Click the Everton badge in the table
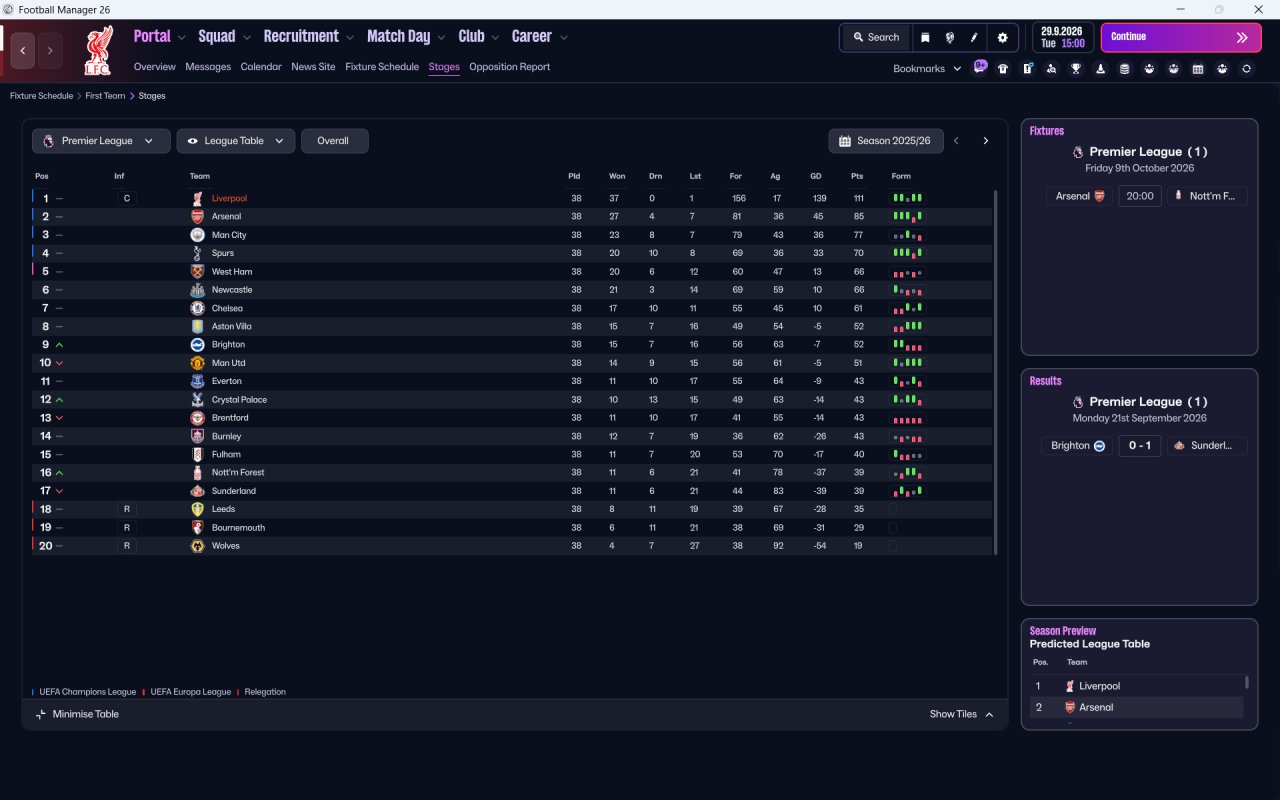The image size is (1280, 800). (197, 381)
